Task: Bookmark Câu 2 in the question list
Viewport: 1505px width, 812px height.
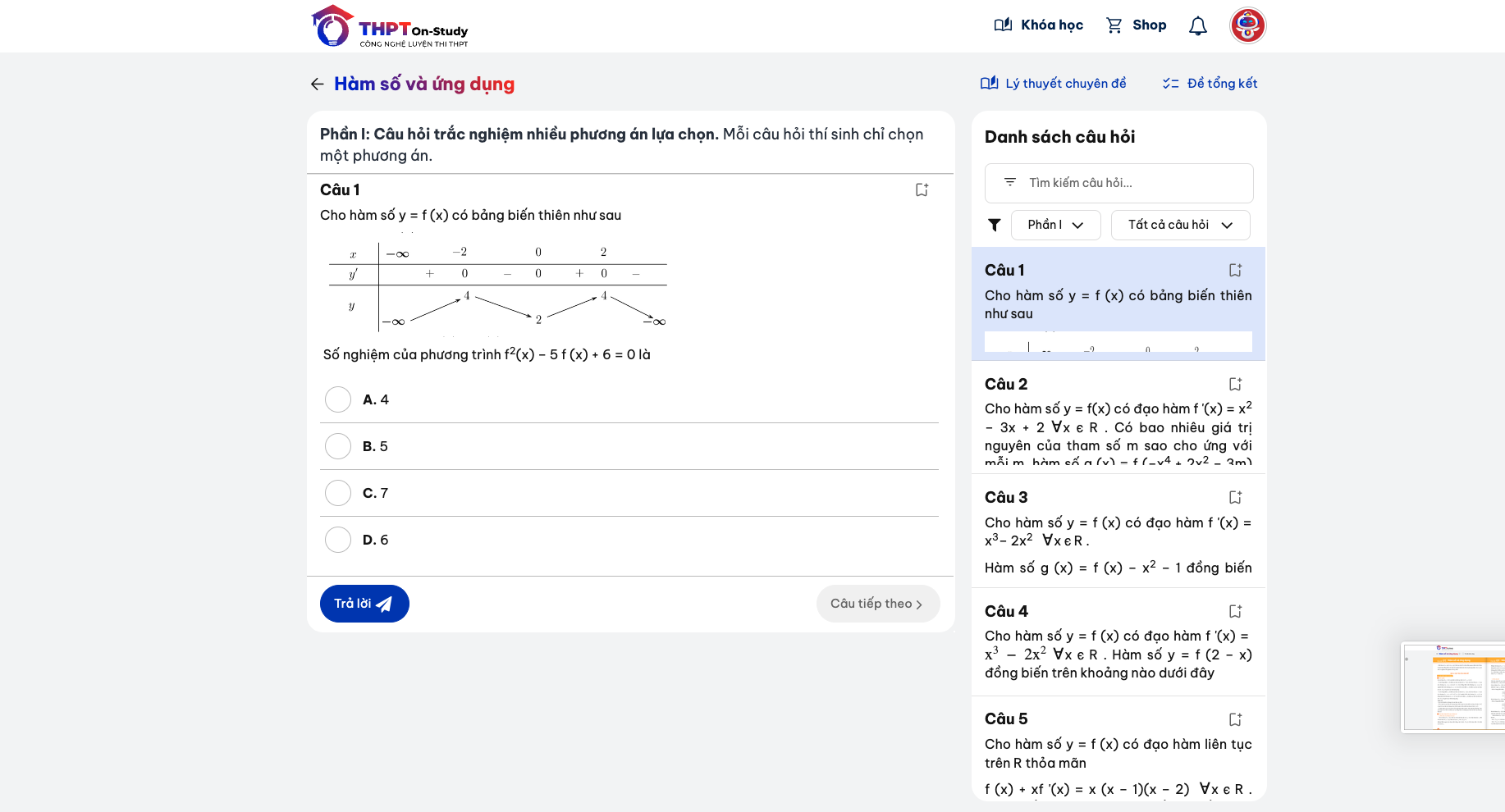Action: [1236, 384]
